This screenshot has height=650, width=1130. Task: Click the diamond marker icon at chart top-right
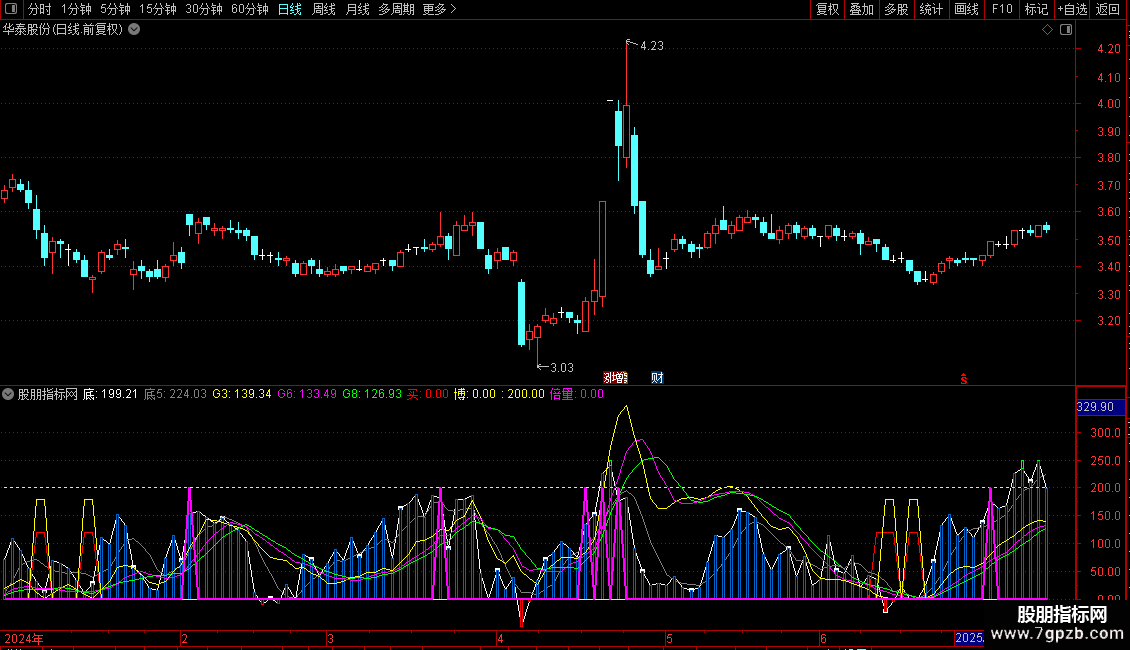[x=1047, y=30]
